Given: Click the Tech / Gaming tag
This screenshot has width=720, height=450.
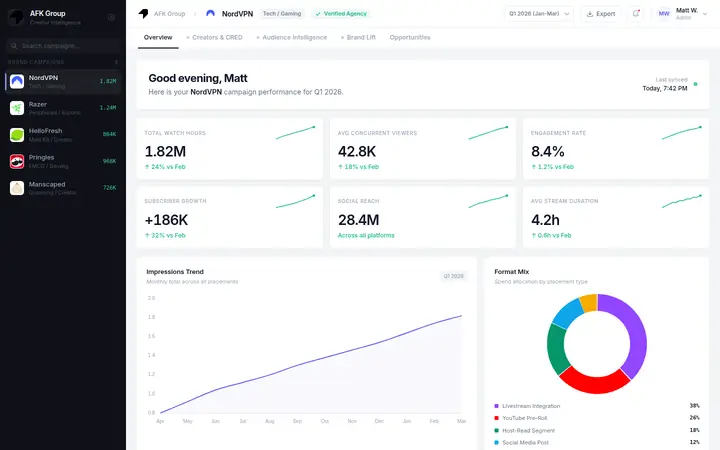Looking at the screenshot, I should [x=282, y=14].
